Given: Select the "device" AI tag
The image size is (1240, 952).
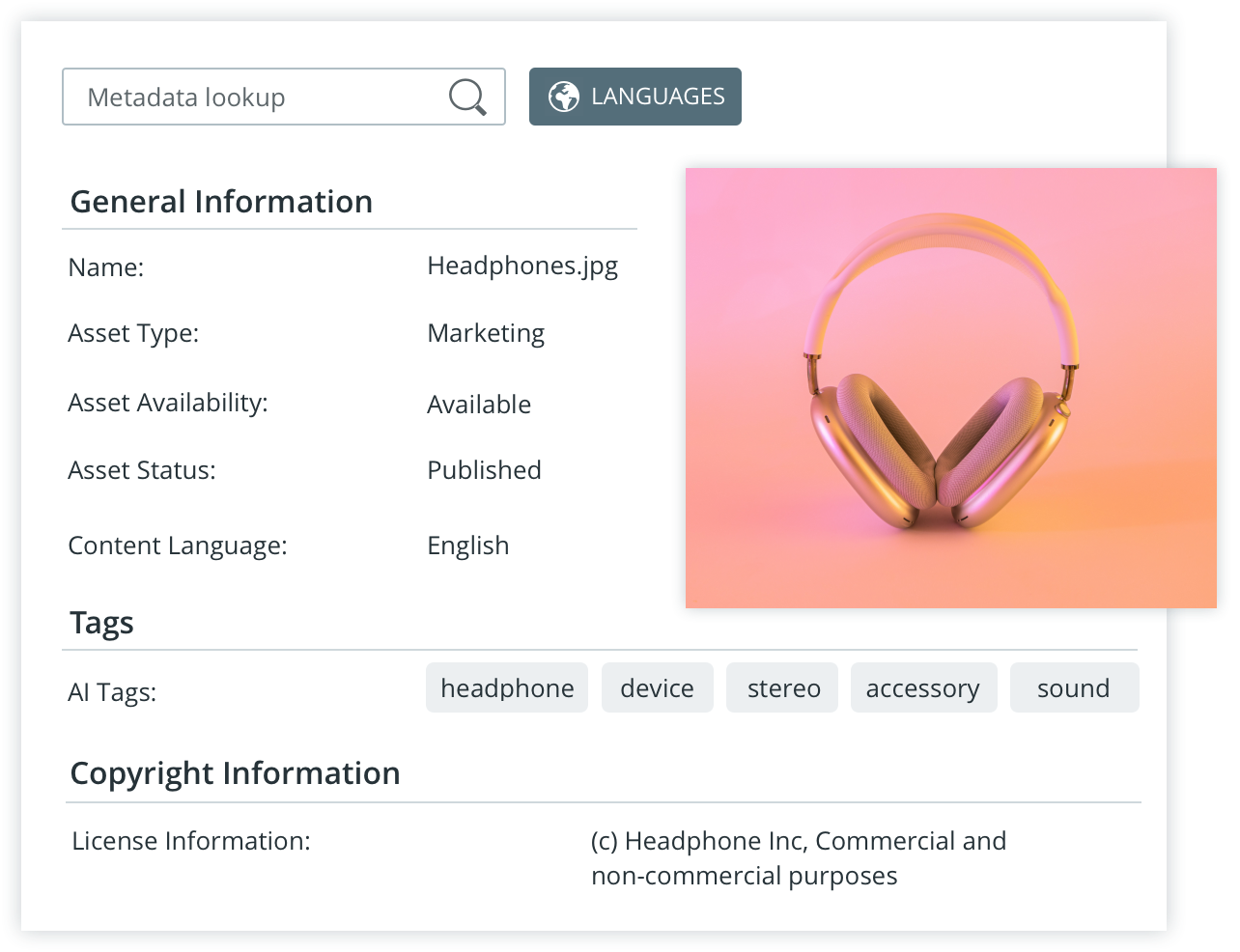Looking at the screenshot, I should pos(657,688).
